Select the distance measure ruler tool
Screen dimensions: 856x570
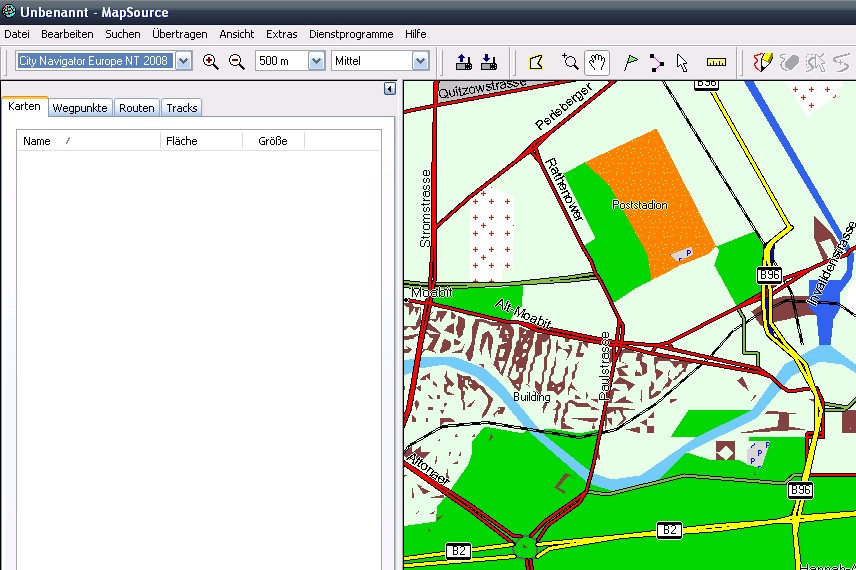[x=715, y=61]
